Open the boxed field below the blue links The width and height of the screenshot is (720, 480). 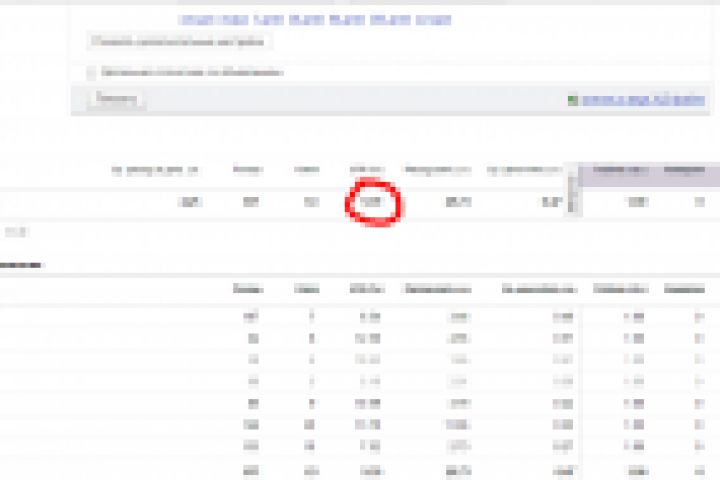pos(179,42)
